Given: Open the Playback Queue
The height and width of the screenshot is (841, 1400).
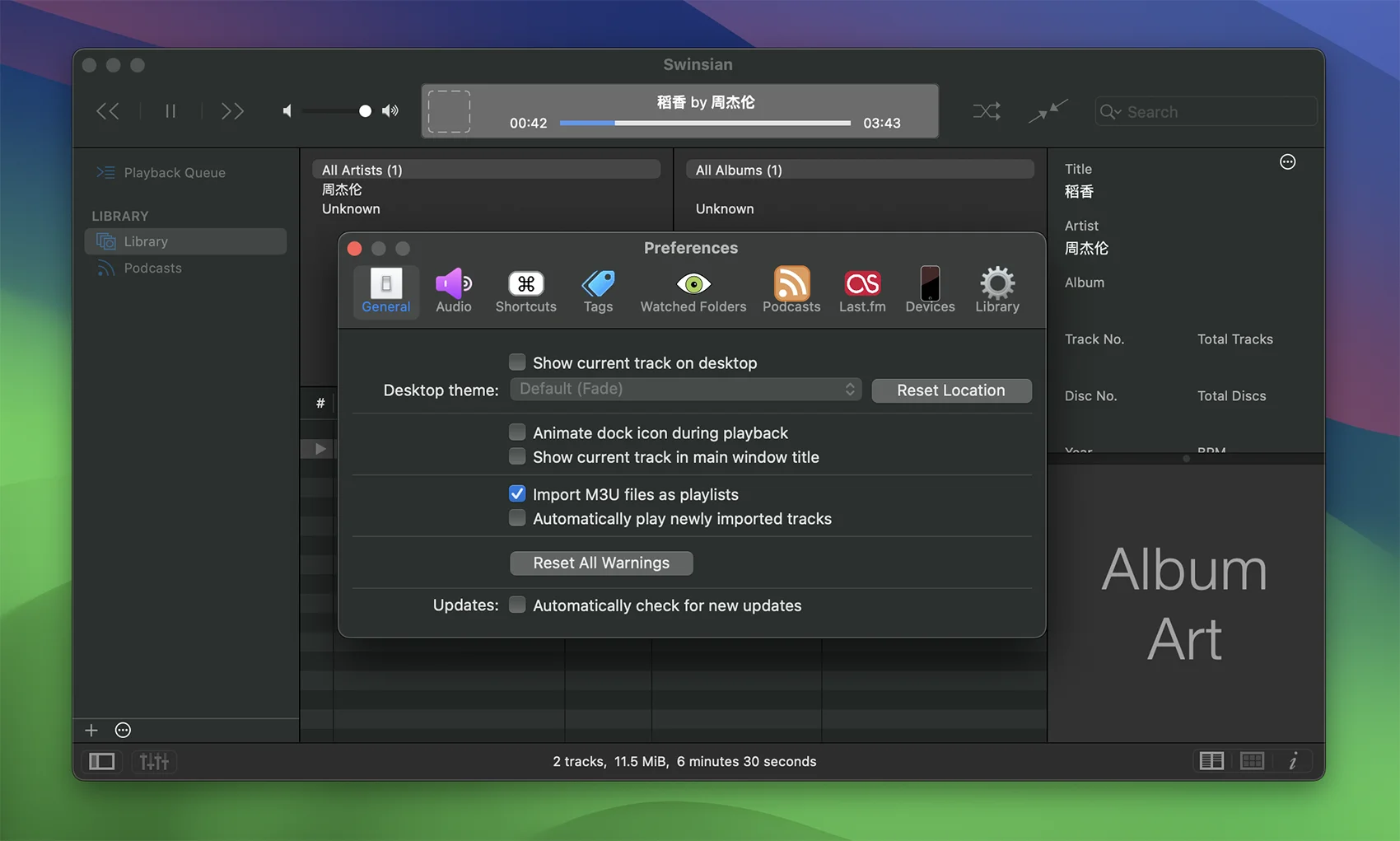Looking at the screenshot, I should coord(175,173).
